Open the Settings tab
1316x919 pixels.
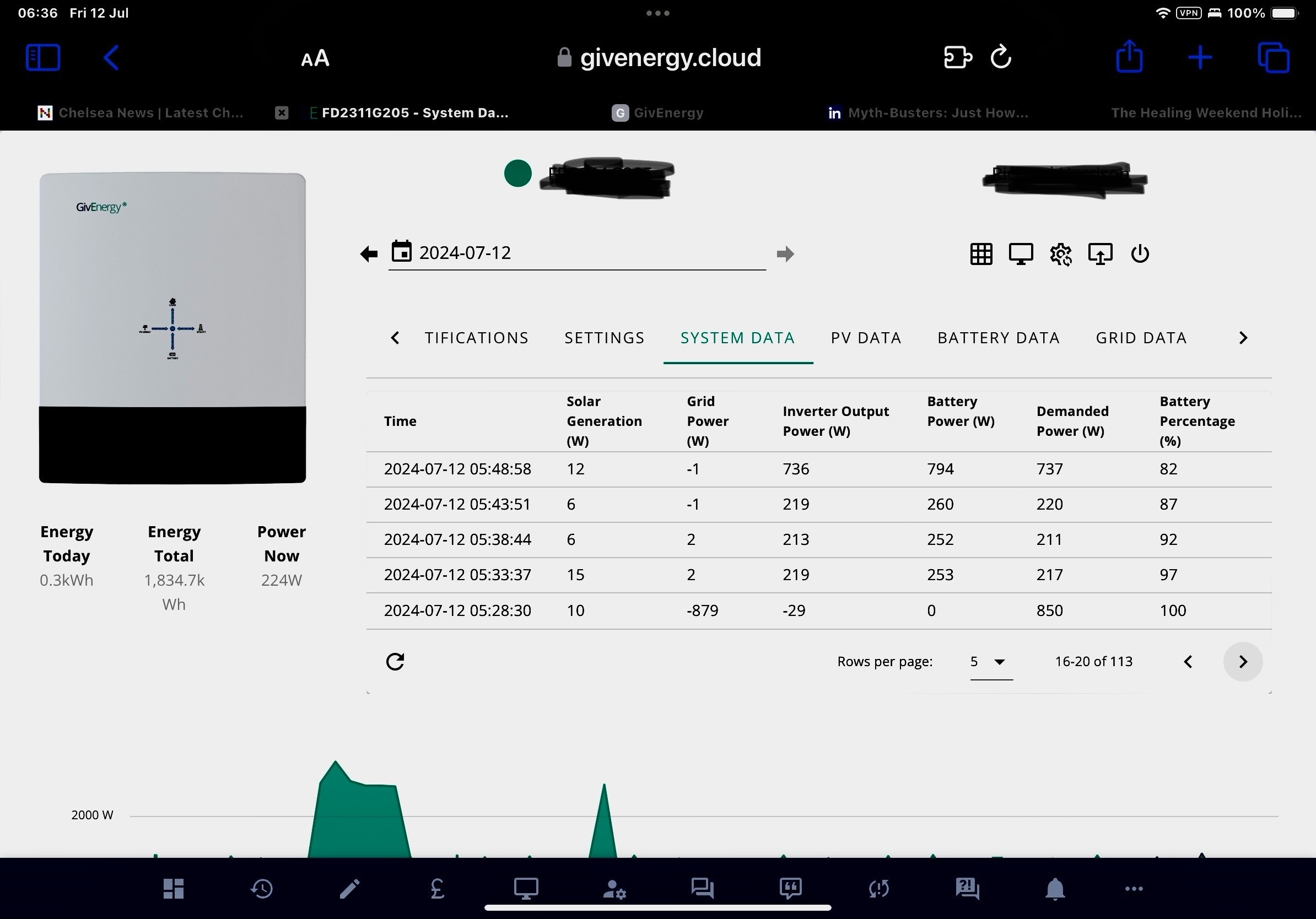pyautogui.click(x=605, y=338)
